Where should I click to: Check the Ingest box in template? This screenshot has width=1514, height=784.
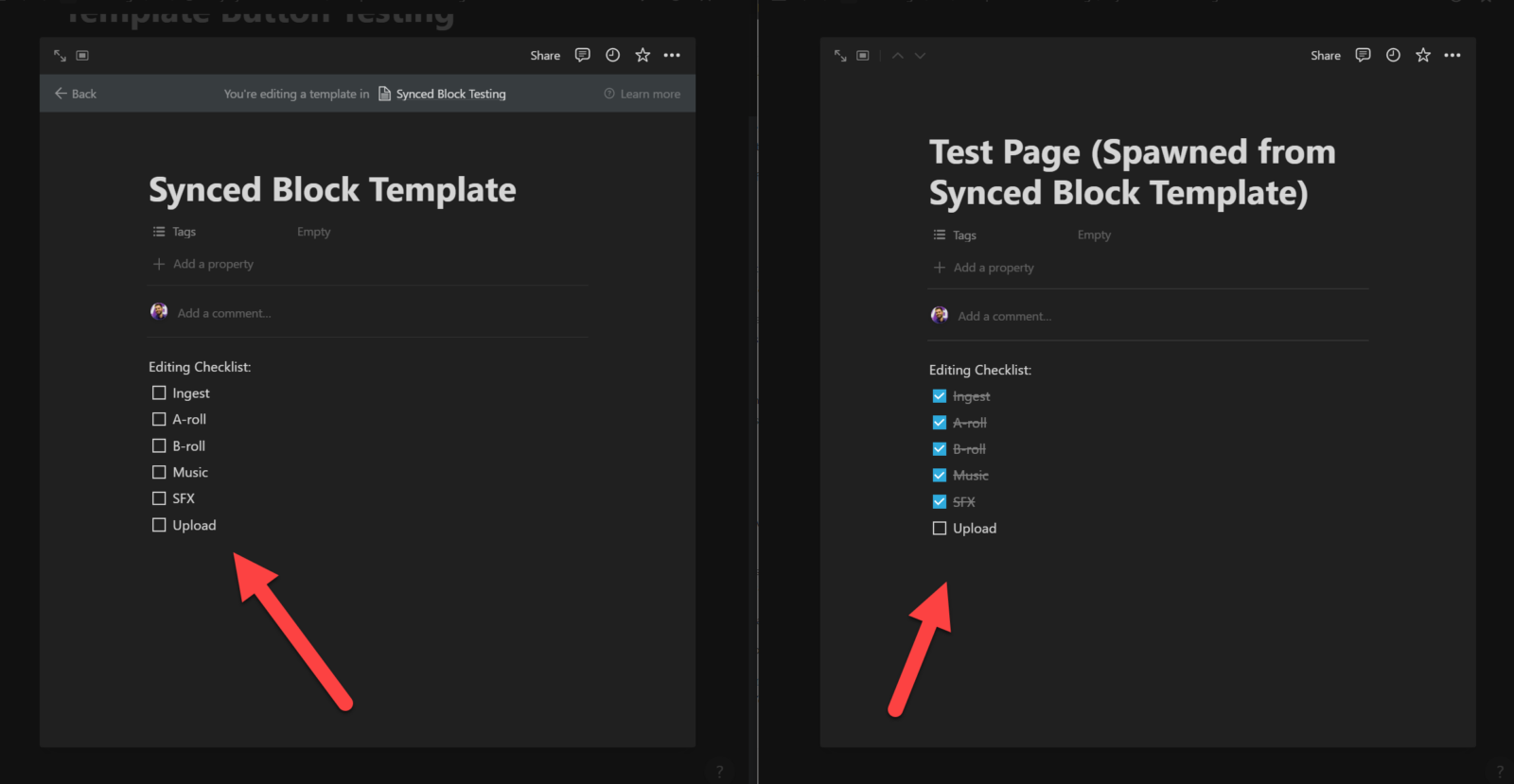(x=159, y=392)
